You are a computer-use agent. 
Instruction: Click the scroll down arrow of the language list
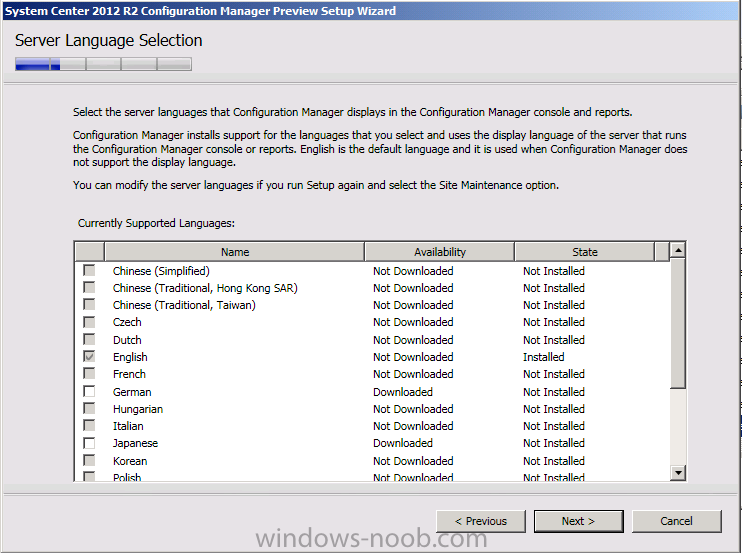(x=678, y=472)
